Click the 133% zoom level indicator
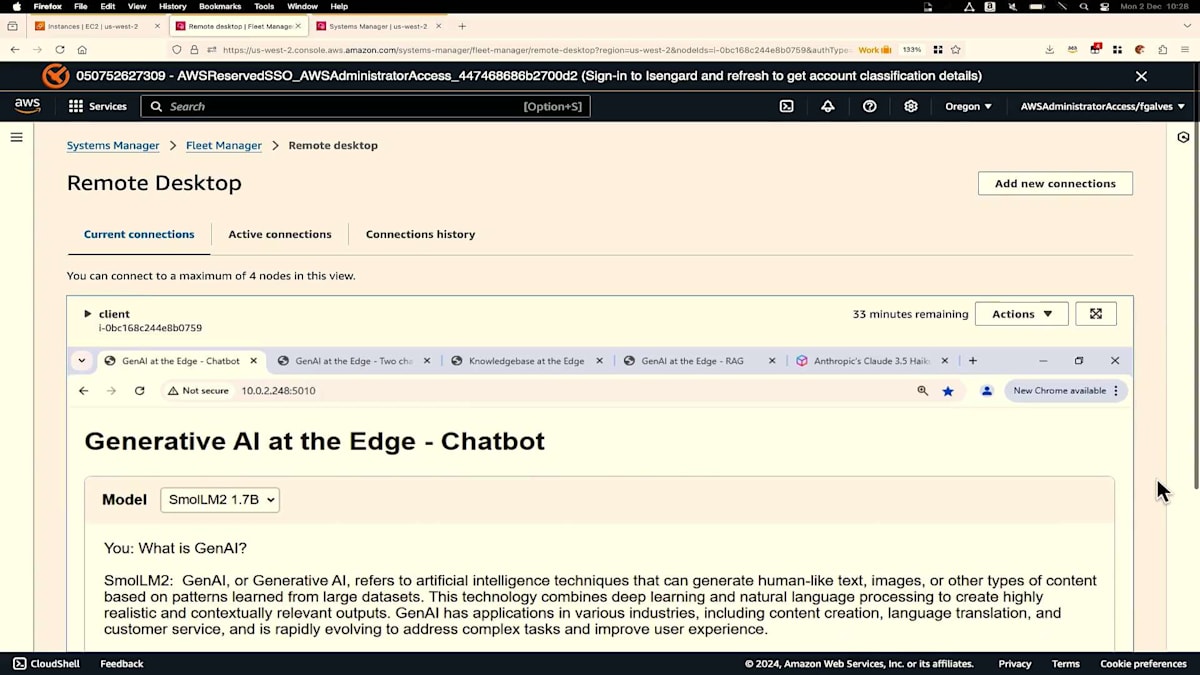The width and height of the screenshot is (1200, 675). pyautogui.click(x=911, y=49)
